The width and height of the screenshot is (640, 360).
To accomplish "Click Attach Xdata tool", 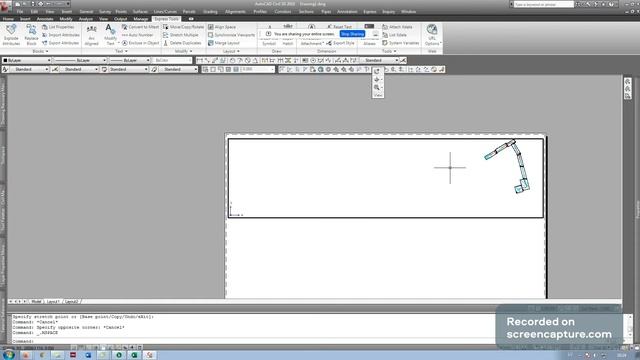I will point(397,27).
